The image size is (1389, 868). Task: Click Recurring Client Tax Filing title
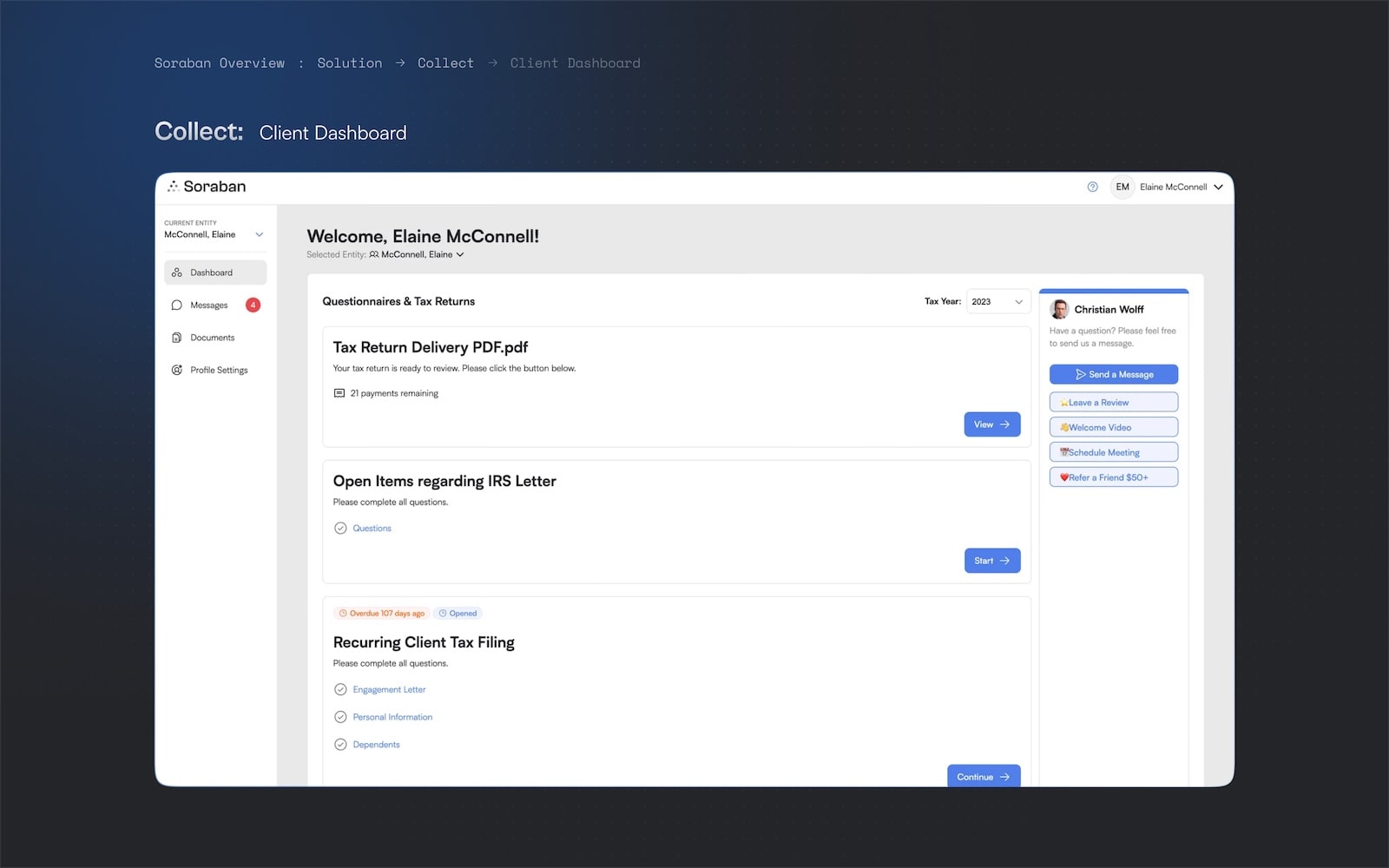(x=424, y=642)
